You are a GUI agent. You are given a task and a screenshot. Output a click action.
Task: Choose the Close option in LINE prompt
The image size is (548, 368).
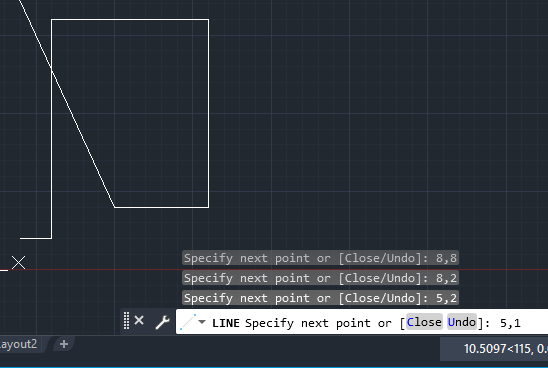point(424,322)
